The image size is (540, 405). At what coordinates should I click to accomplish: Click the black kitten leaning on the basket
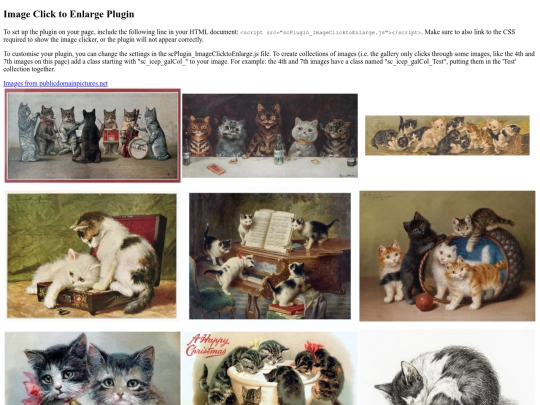point(418,255)
